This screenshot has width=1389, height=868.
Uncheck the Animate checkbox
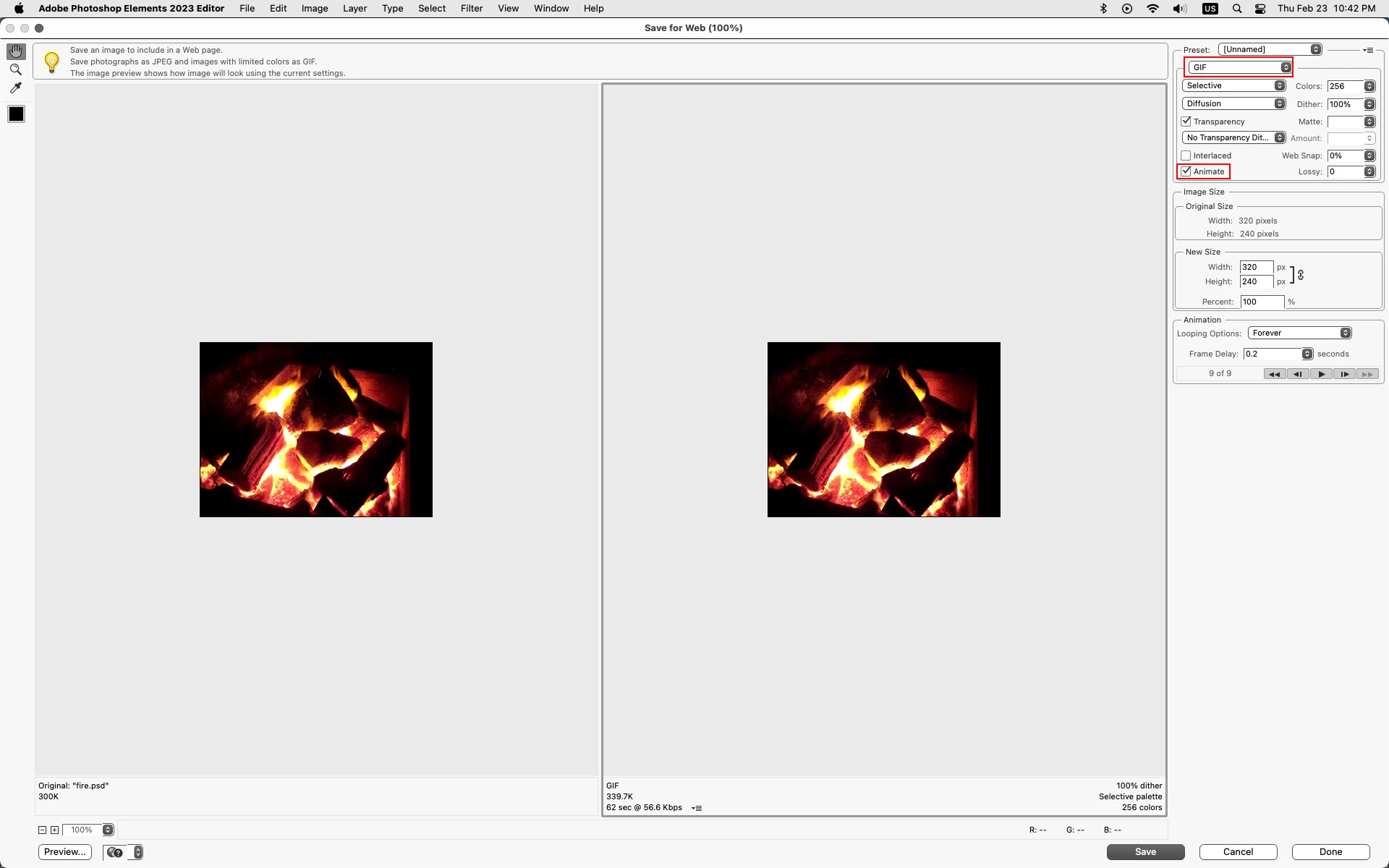[x=1186, y=171]
